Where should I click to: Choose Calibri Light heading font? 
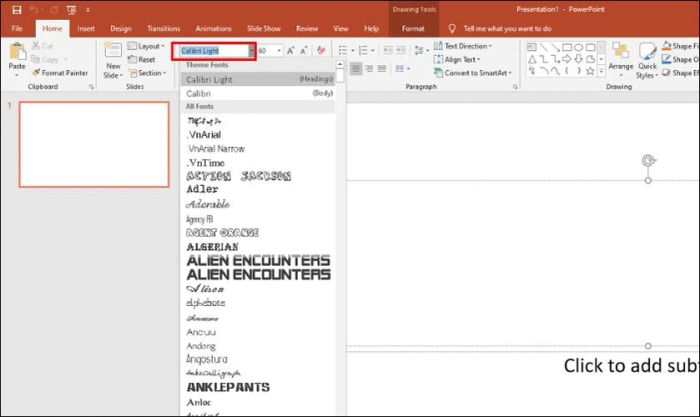point(258,79)
